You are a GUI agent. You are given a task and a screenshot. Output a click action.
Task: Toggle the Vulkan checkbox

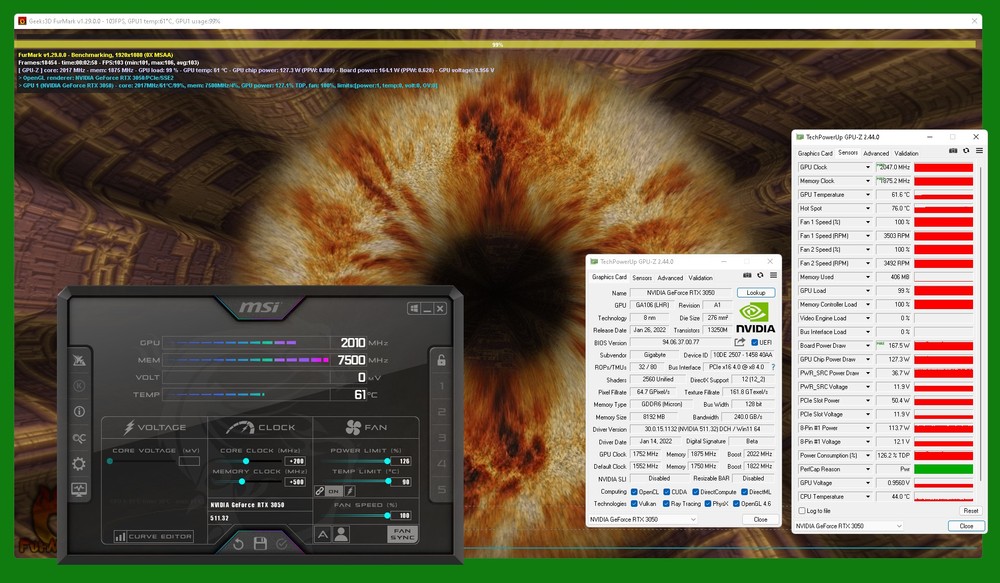pyautogui.click(x=634, y=504)
